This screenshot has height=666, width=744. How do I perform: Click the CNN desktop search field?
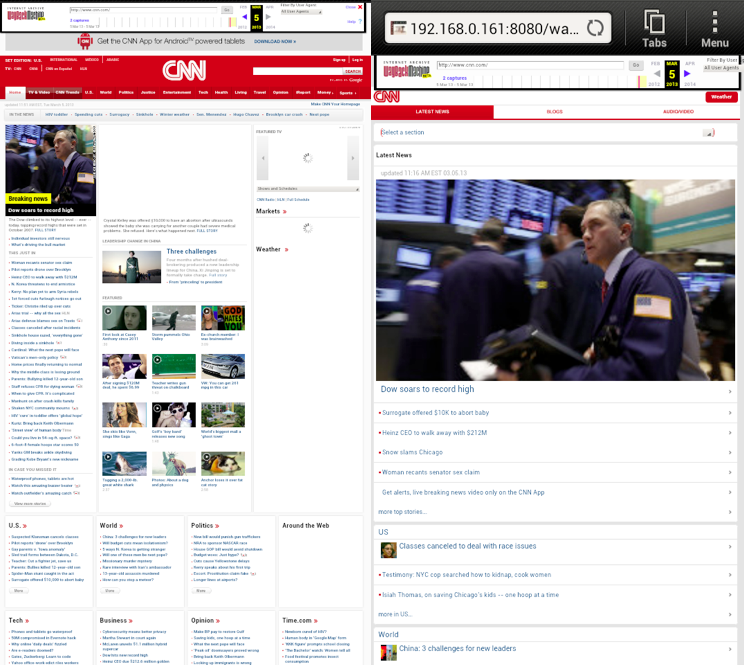pos(298,71)
